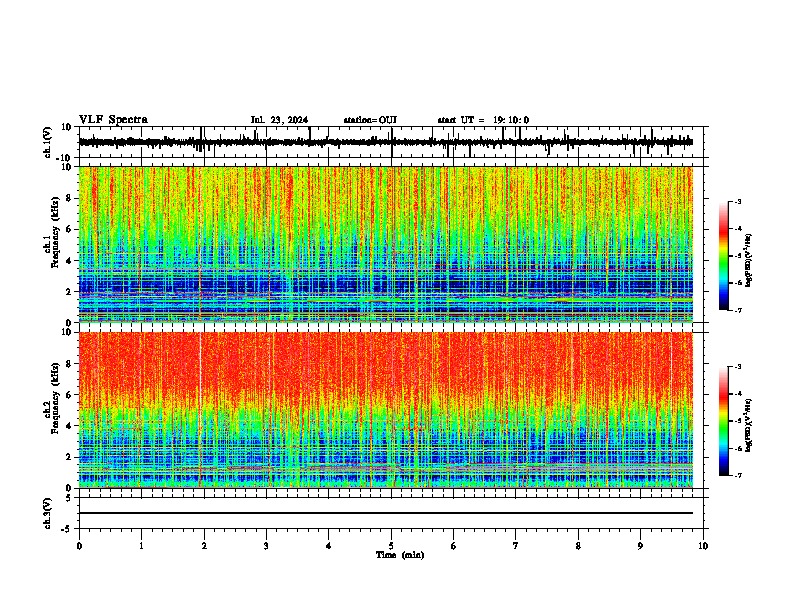The height and width of the screenshot is (612, 792).
Task: Click time axis tick label "7"
Action: [516, 546]
